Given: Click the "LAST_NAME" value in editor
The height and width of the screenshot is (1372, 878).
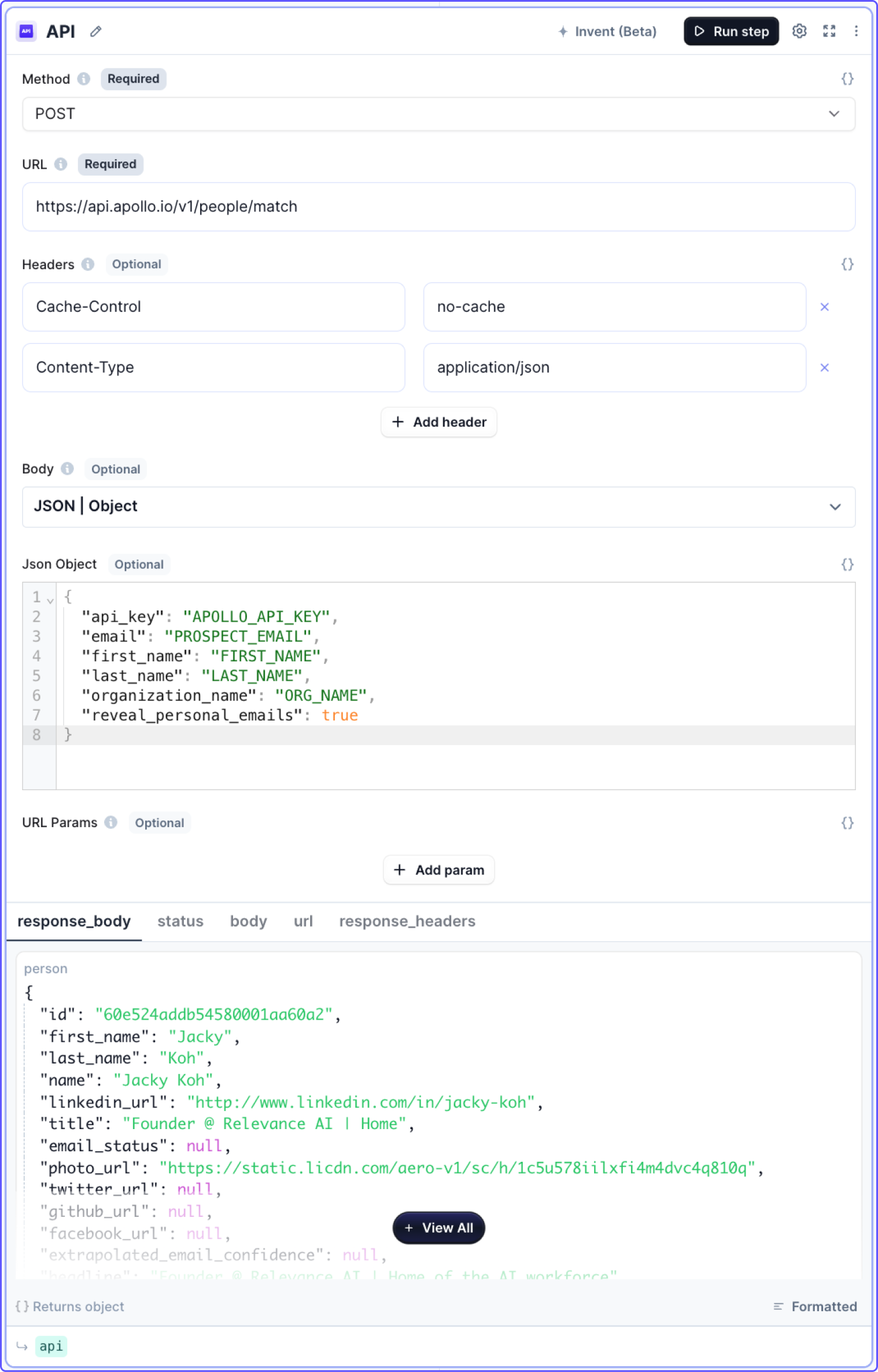Looking at the screenshot, I should click(252, 676).
